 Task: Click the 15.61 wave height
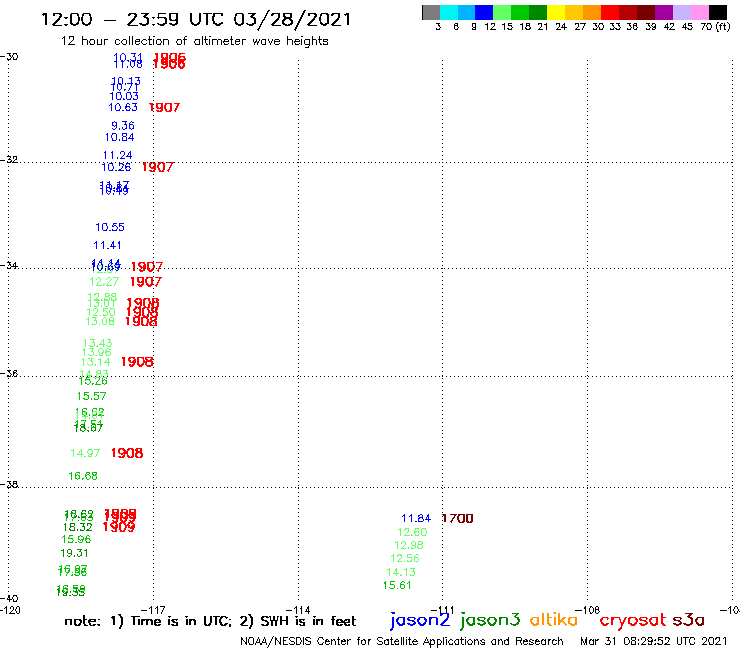pyautogui.click(x=397, y=585)
